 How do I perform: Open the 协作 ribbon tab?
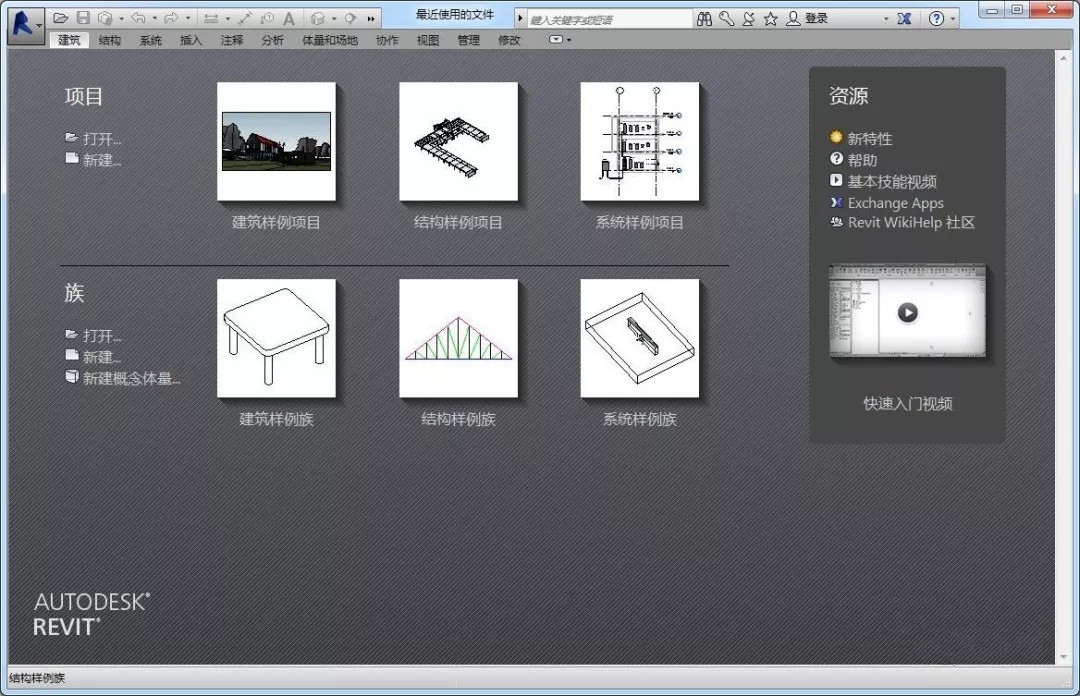tap(387, 41)
